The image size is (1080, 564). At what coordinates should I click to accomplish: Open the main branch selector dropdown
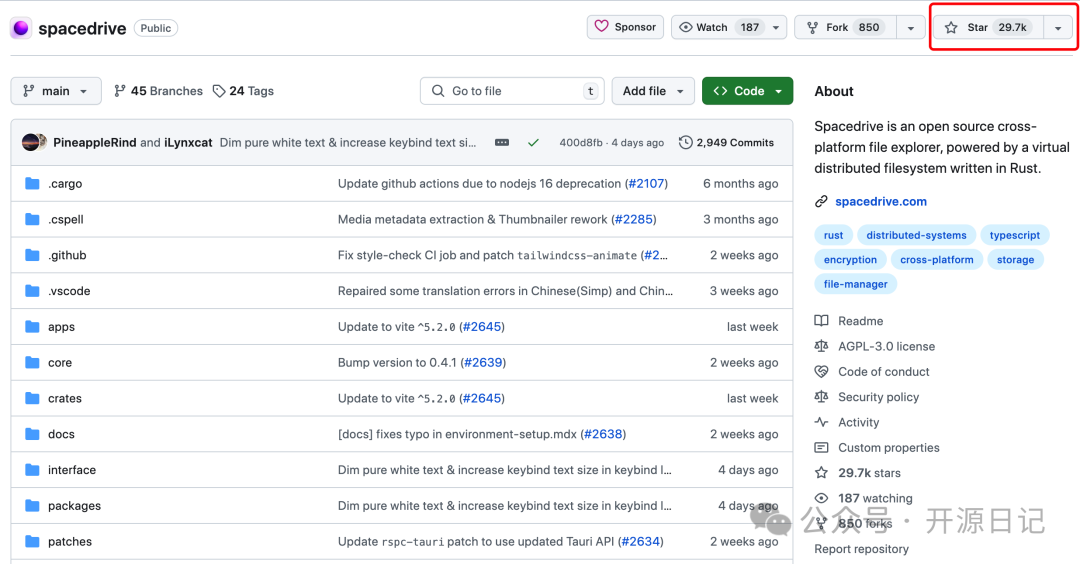click(x=56, y=91)
